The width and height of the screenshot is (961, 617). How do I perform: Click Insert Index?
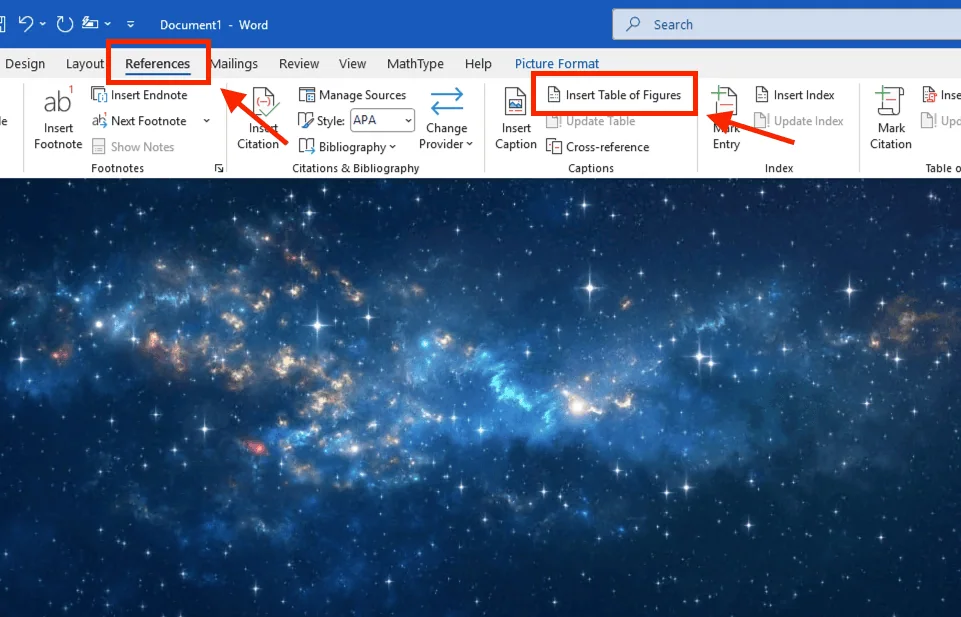[x=794, y=95]
